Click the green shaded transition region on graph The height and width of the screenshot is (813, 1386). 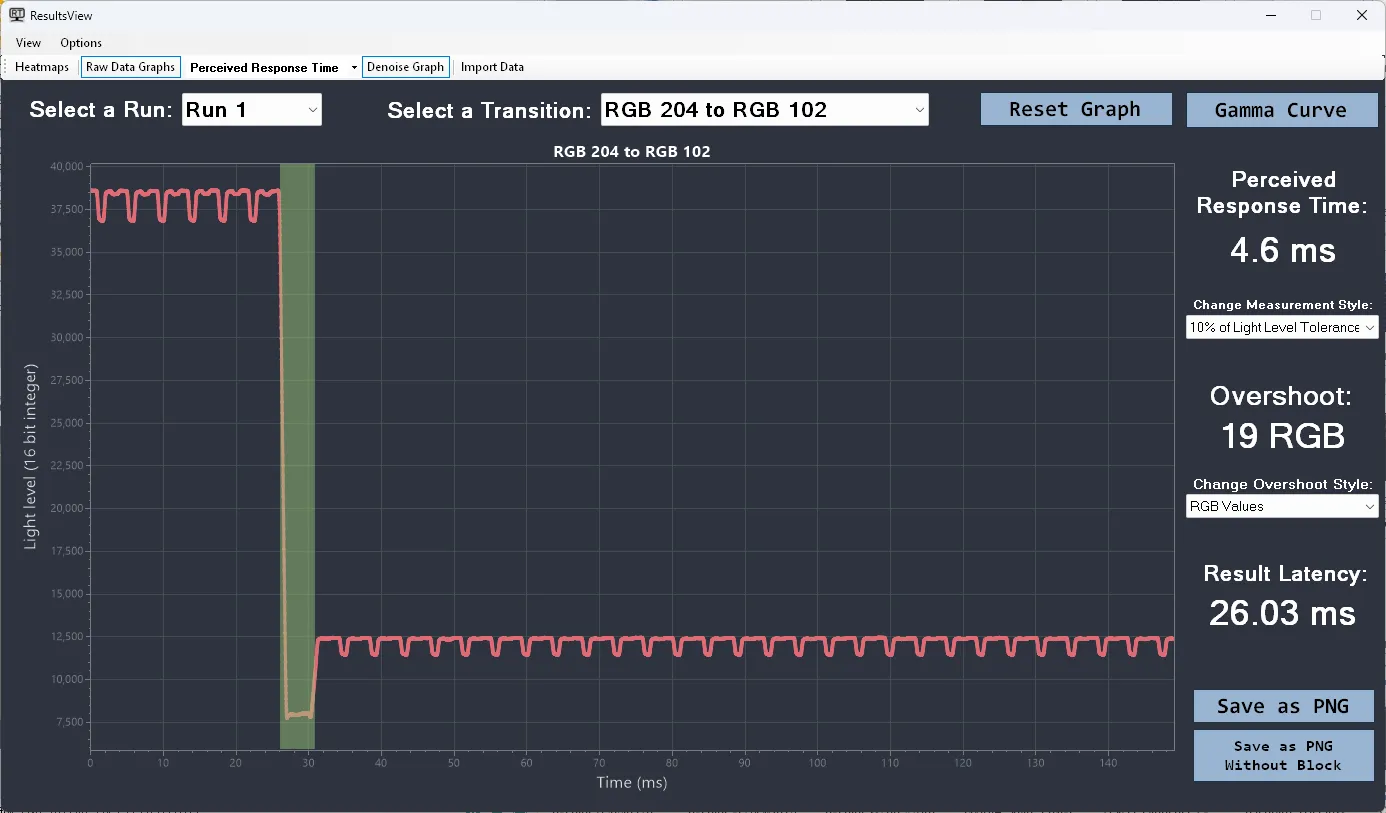pyautogui.click(x=297, y=450)
